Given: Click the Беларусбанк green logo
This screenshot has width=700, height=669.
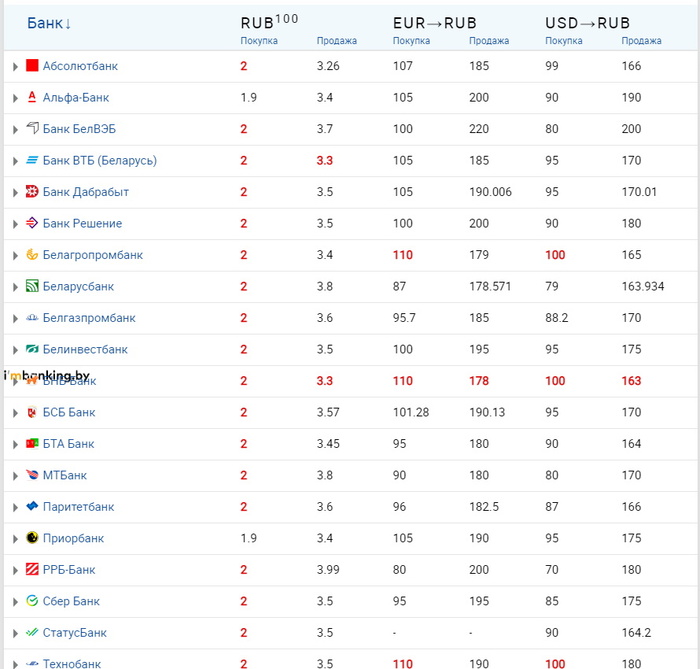Looking at the screenshot, I should (32, 286).
